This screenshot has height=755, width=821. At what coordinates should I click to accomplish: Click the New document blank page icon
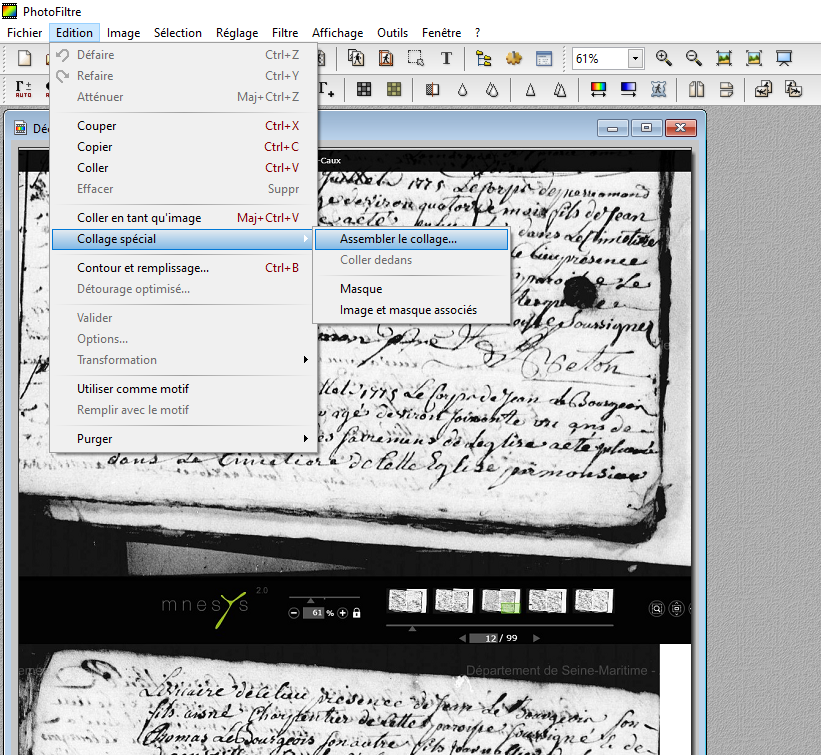click(x=25, y=59)
